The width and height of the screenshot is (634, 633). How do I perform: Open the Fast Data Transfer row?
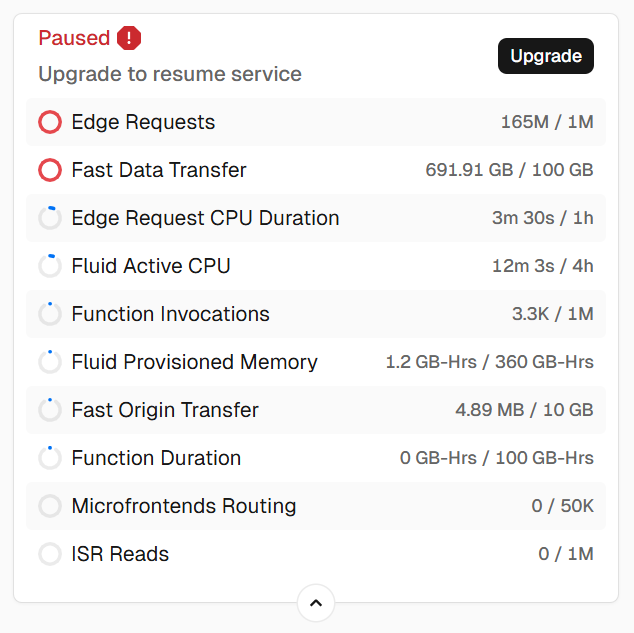tap(316, 170)
